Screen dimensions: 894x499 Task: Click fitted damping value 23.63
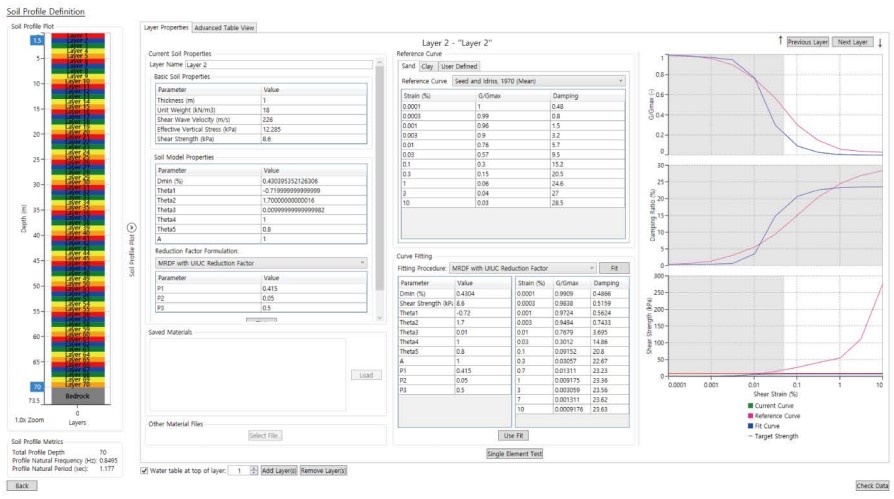tap(609, 409)
